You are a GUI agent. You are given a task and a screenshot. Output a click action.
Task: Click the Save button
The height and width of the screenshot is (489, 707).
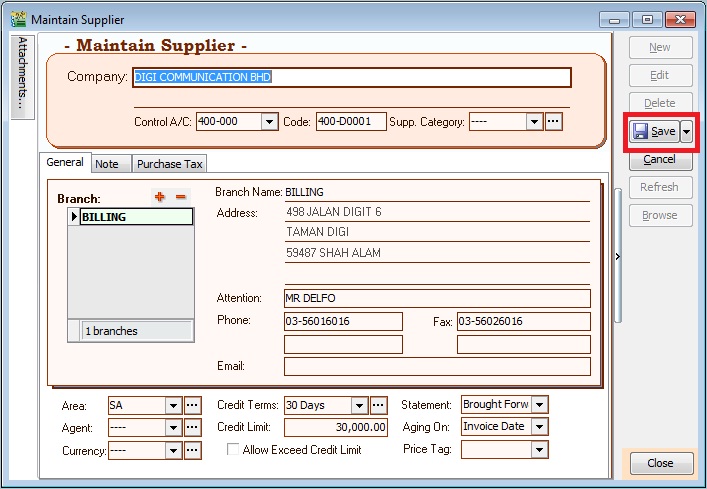pos(654,132)
